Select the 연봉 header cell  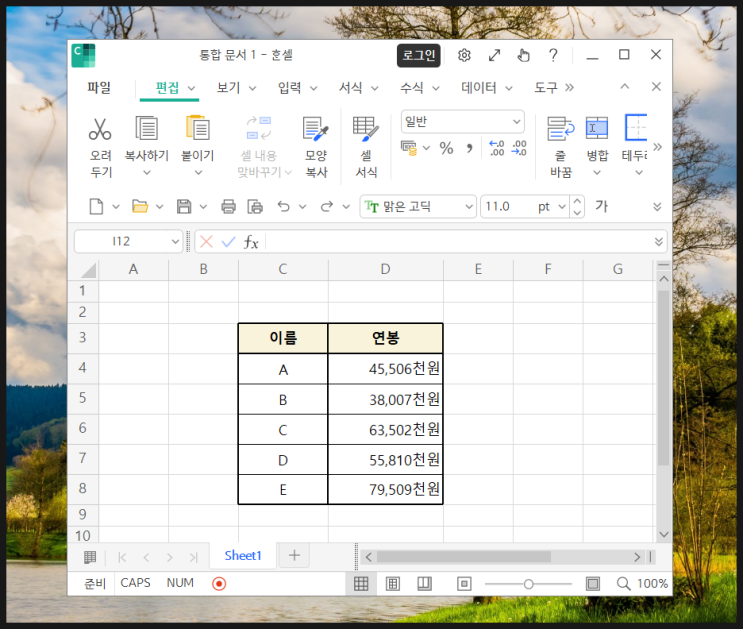coord(385,338)
